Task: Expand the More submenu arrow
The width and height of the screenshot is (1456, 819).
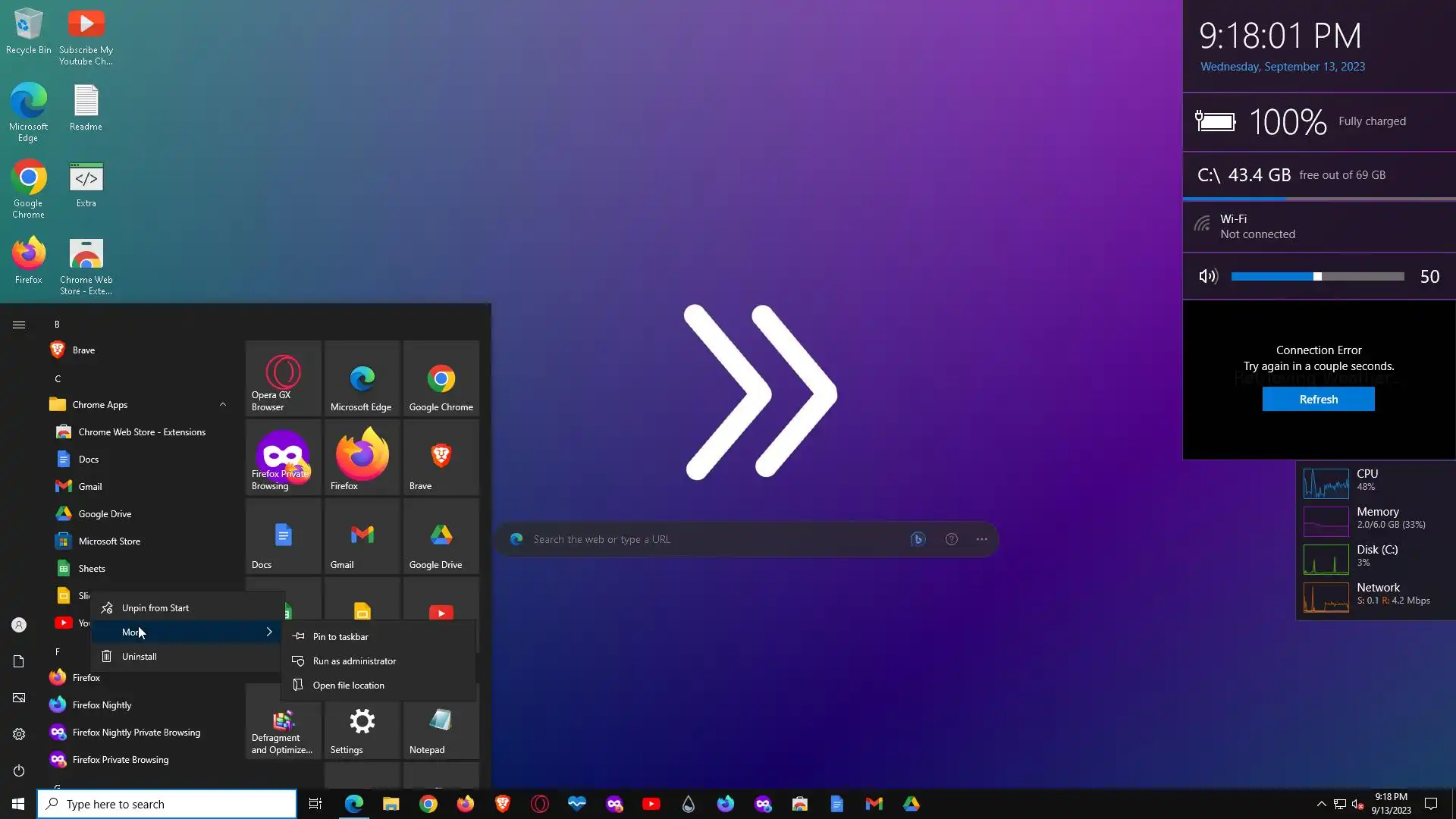Action: [268, 632]
